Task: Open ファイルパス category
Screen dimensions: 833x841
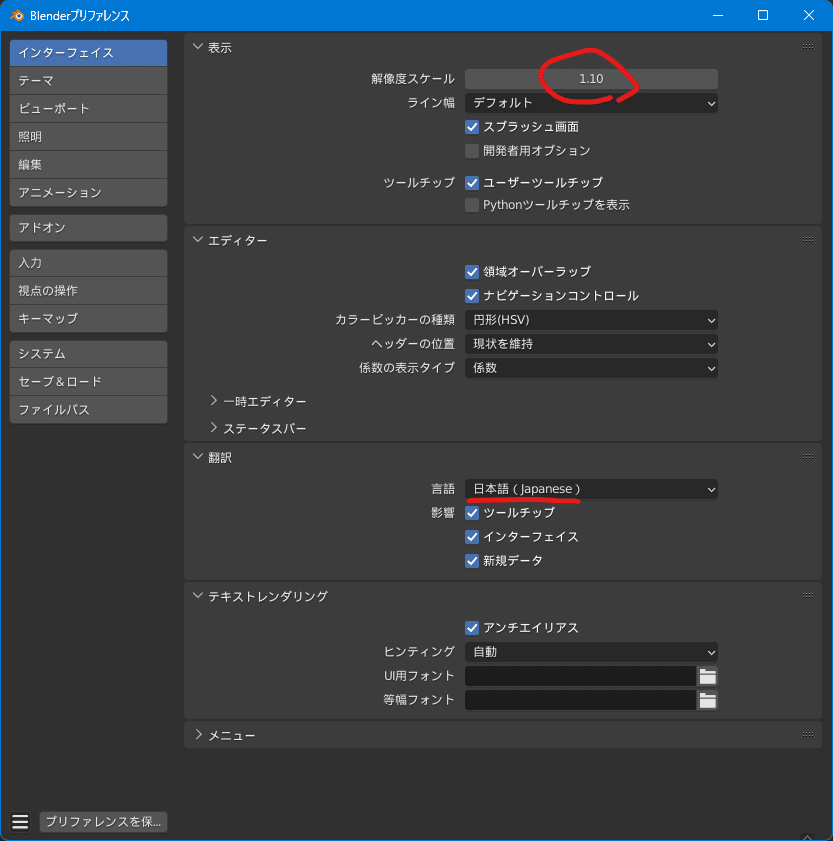Action: click(x=89, y=410)
